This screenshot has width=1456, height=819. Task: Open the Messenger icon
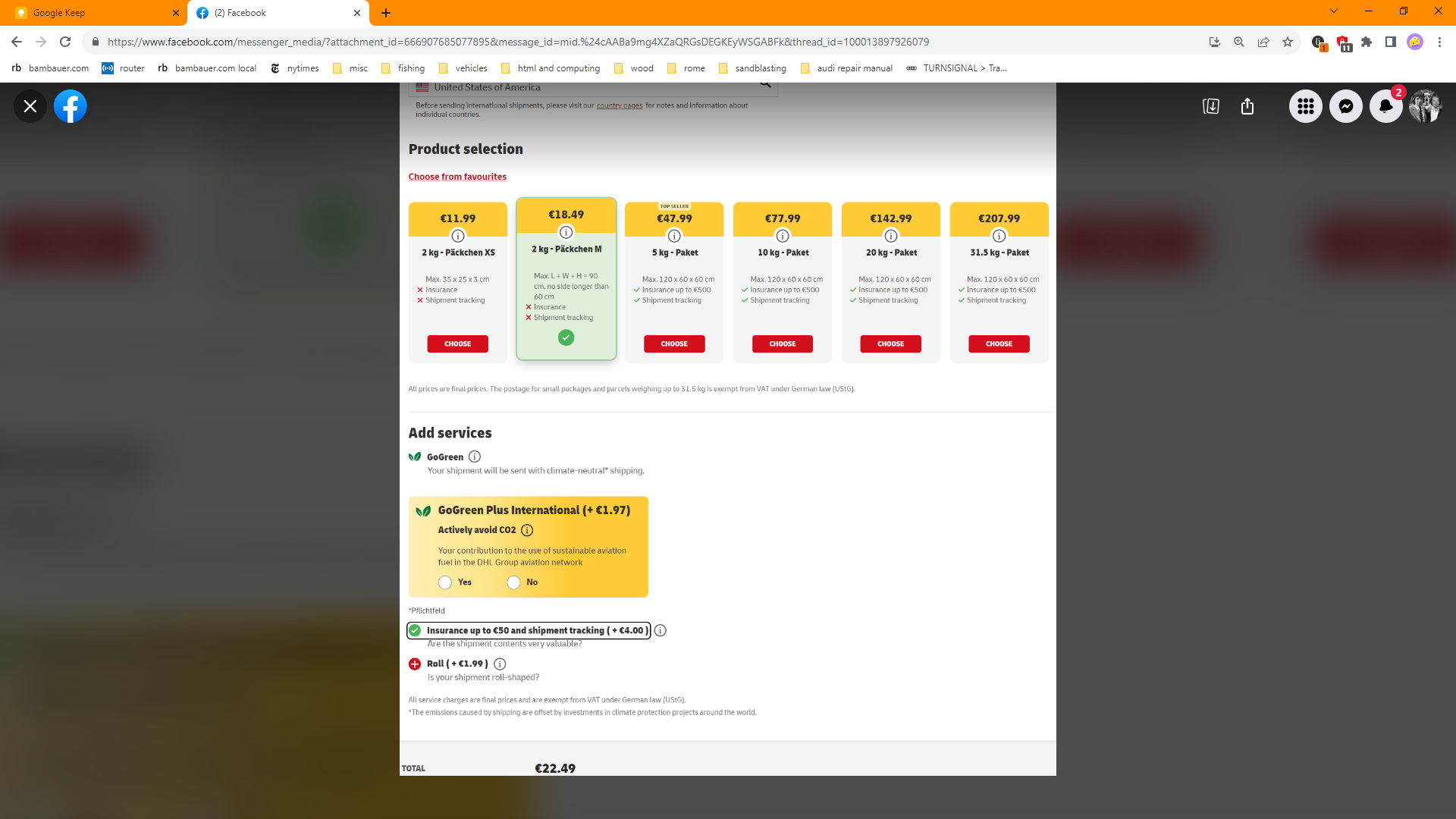(1346, 106)
